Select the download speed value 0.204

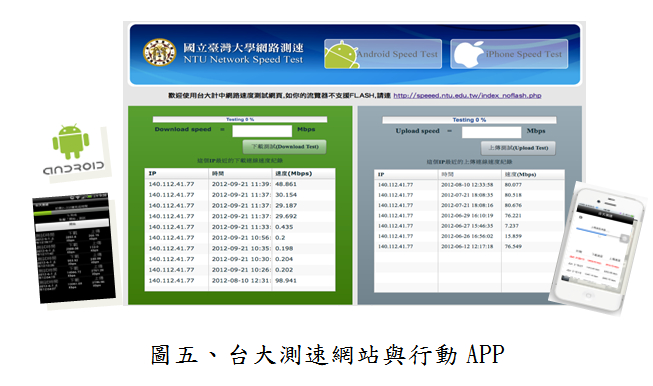coord(284,259)
